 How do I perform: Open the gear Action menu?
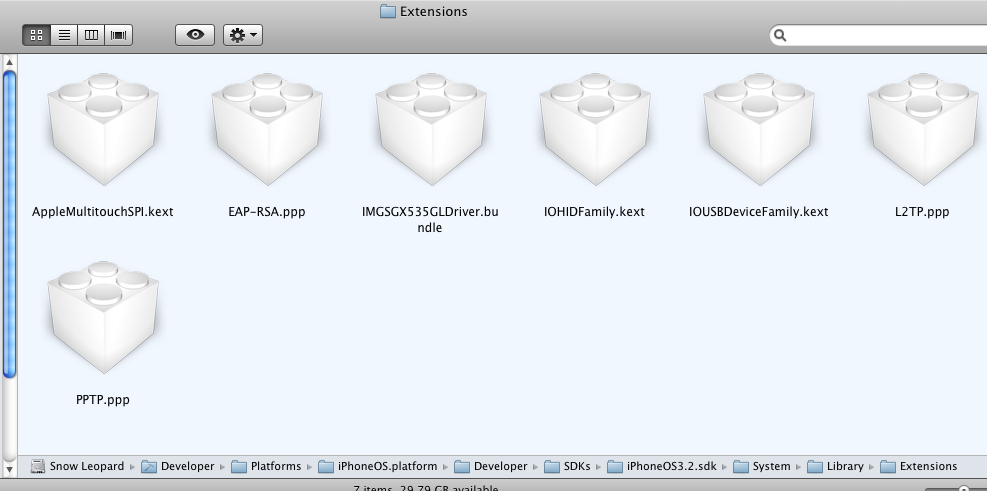tap(243, 35)
